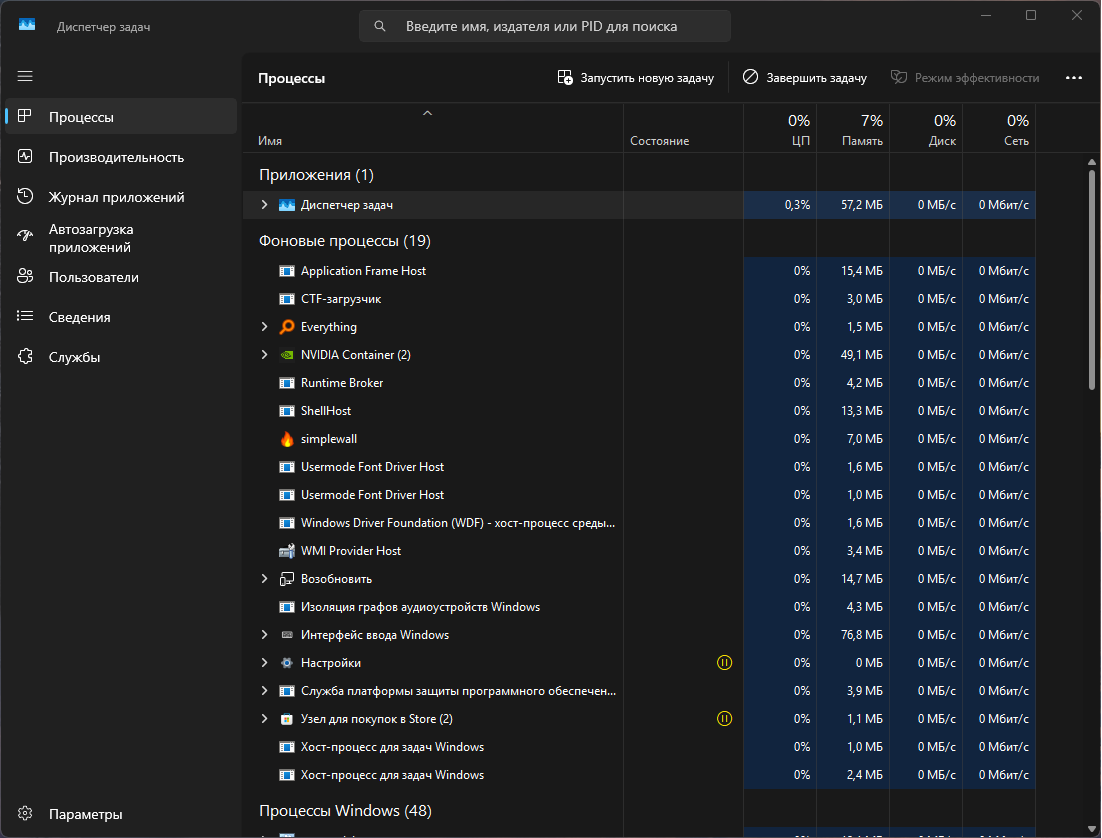Click Запустить новую задачу button
This screenshot has width=1102, height=838.
[635, 78]
